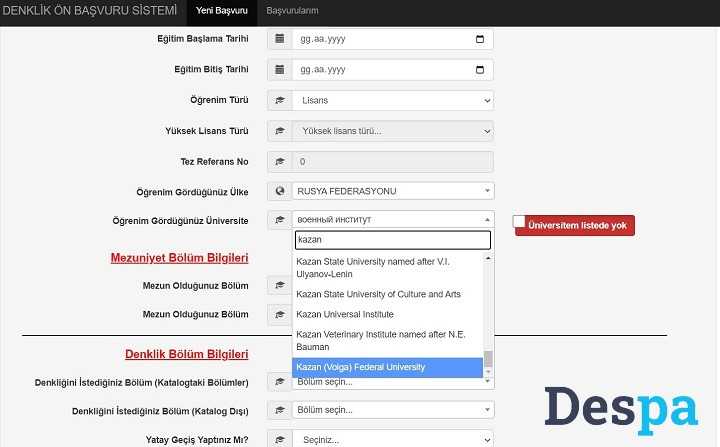Viewport: 720px width, 447px height.
Task: Click graduation cap icon beside Yüksek Lisans Türü
Action: 280,131
